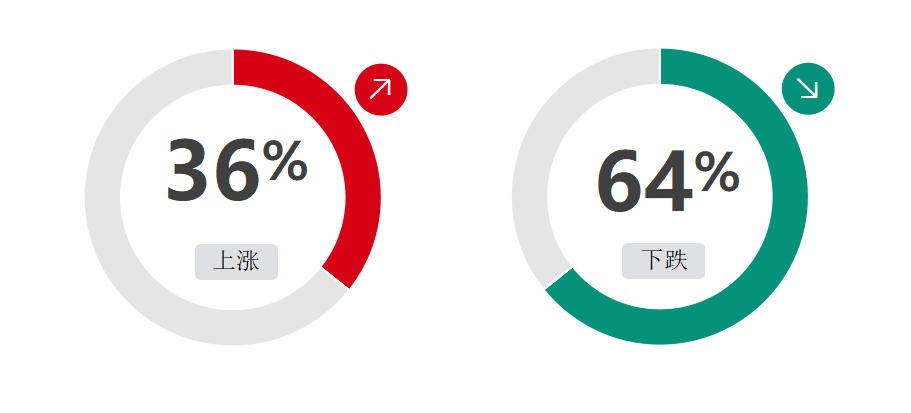Select the 下跌 label badge
This screenshot has width=911, height=413.
[663, 261]
